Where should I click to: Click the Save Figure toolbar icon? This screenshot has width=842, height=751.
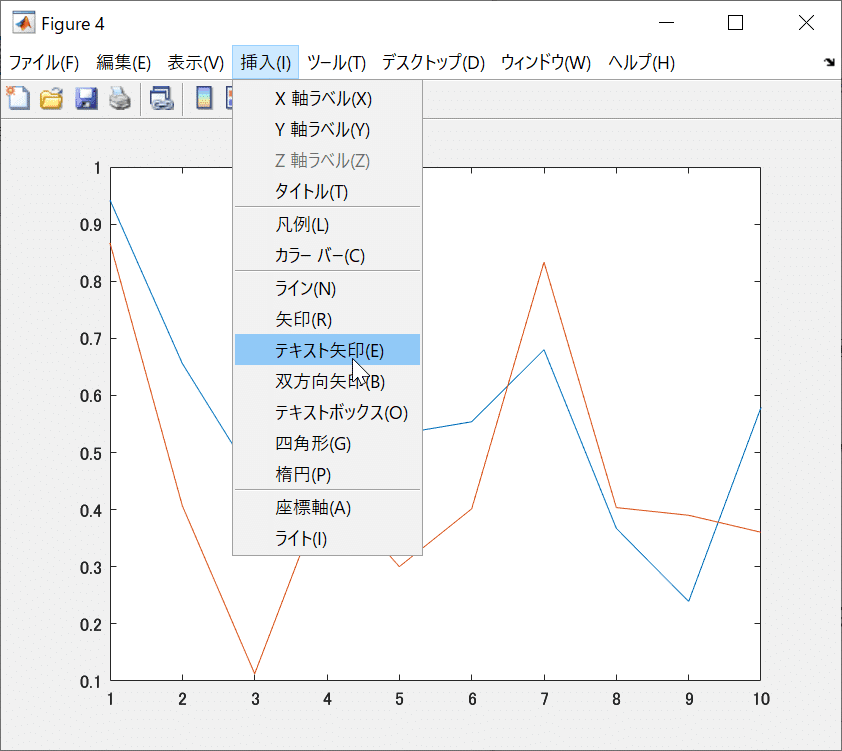(85, 97)
